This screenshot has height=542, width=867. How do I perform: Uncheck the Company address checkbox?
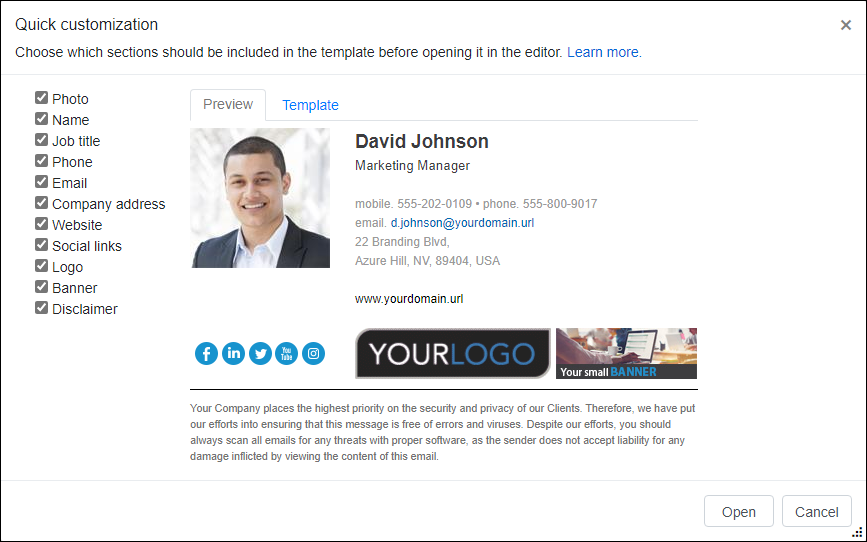[41, 203]
